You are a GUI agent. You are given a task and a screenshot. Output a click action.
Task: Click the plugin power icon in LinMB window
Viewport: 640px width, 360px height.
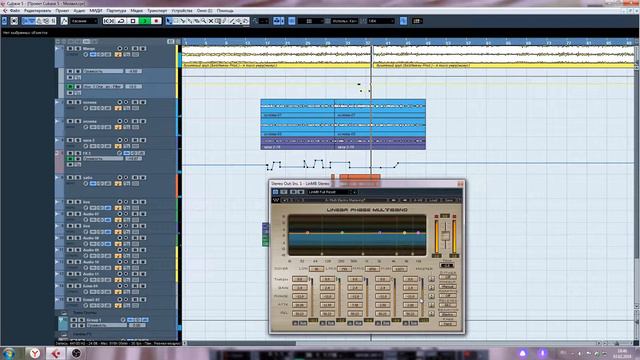pos(276,192)
